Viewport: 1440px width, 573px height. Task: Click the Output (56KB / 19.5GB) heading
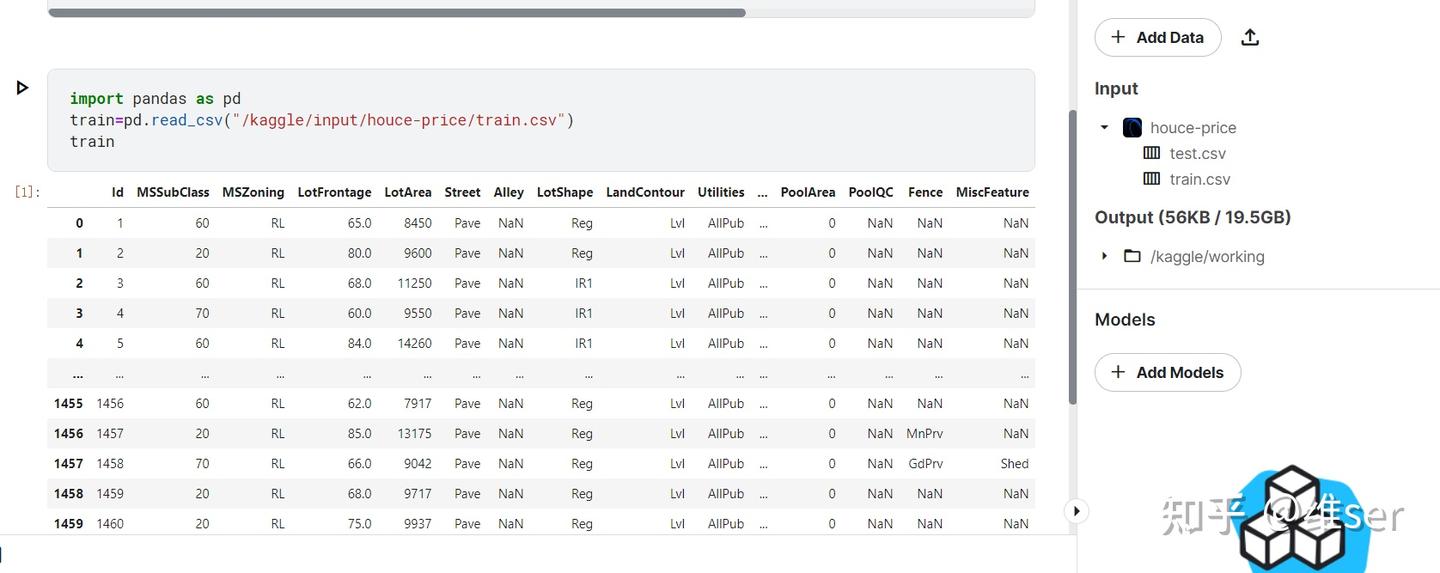click(1193, 218)
